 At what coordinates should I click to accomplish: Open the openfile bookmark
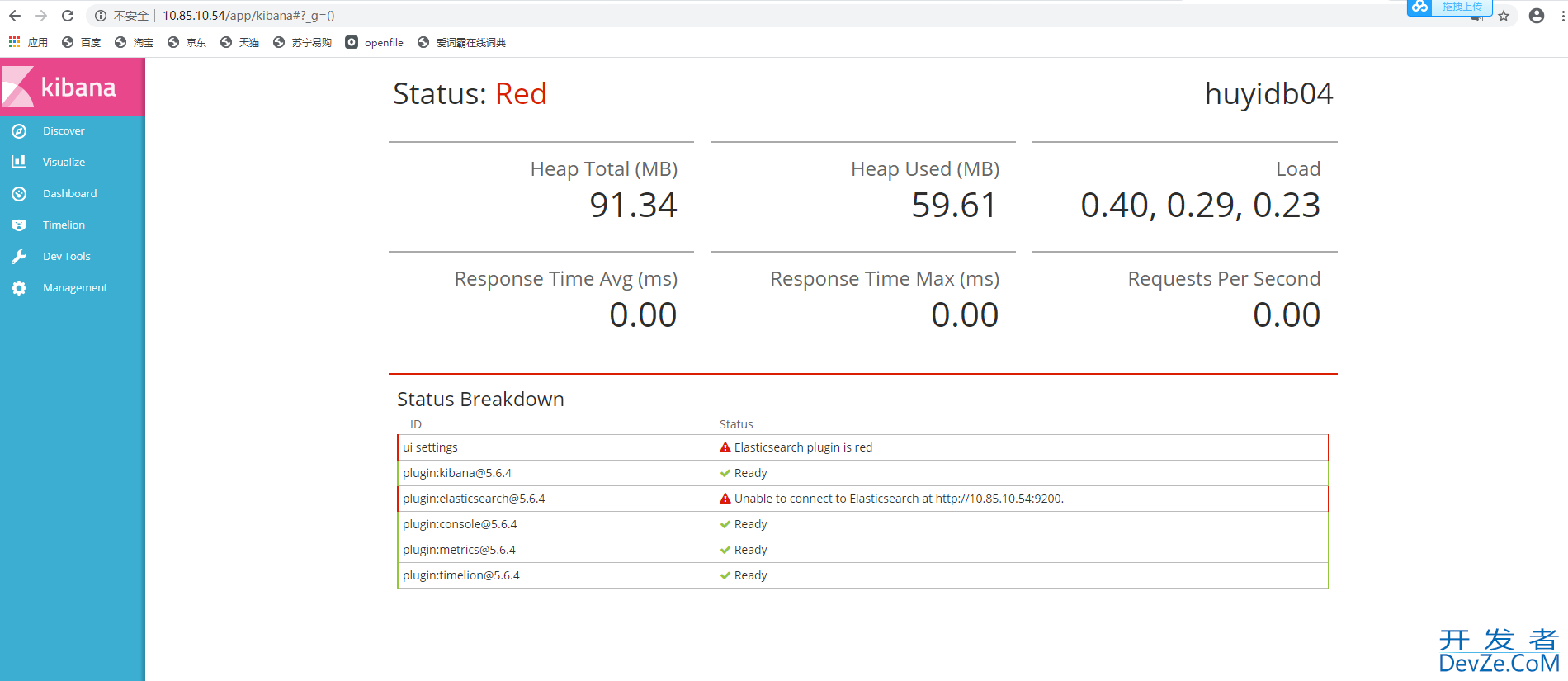coord(375,42)
